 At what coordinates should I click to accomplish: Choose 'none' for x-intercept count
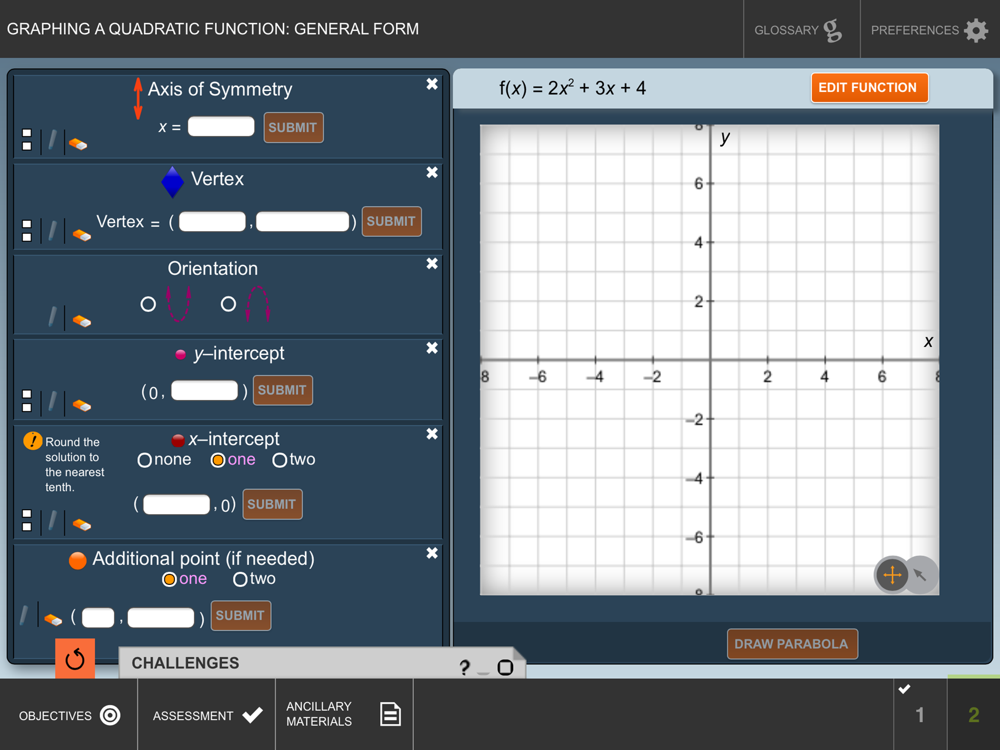coord(145,460)
